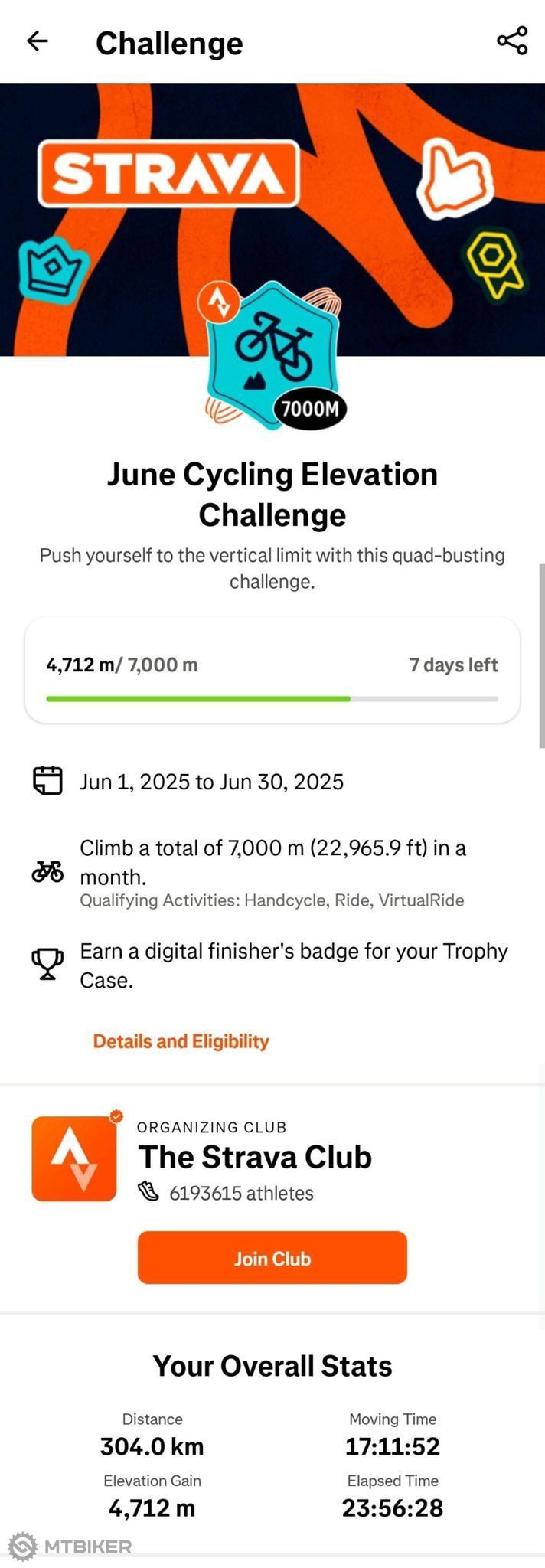Click the crown sticker in banner
Viewport: 545px width, 1568px height.
[x=54, y=271]
